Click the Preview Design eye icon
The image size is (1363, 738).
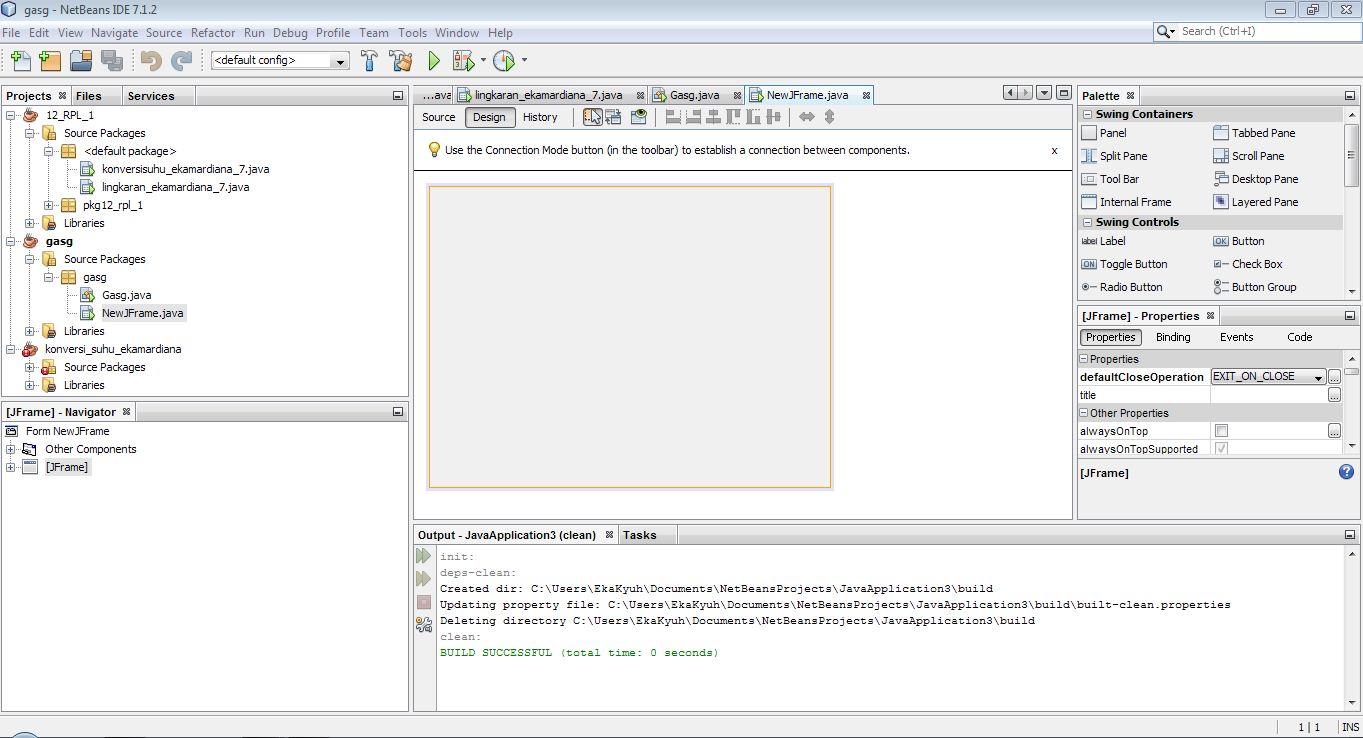coord(639,117)
